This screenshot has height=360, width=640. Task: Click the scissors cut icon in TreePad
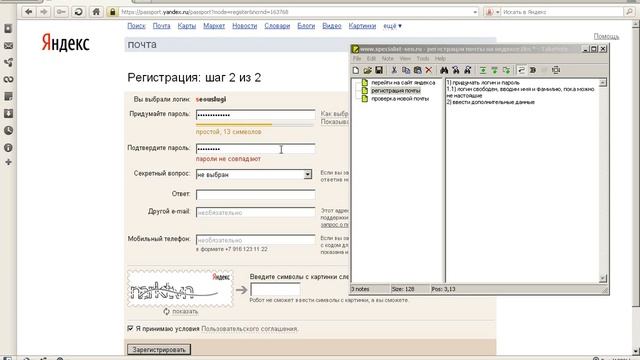pos(394,70)
